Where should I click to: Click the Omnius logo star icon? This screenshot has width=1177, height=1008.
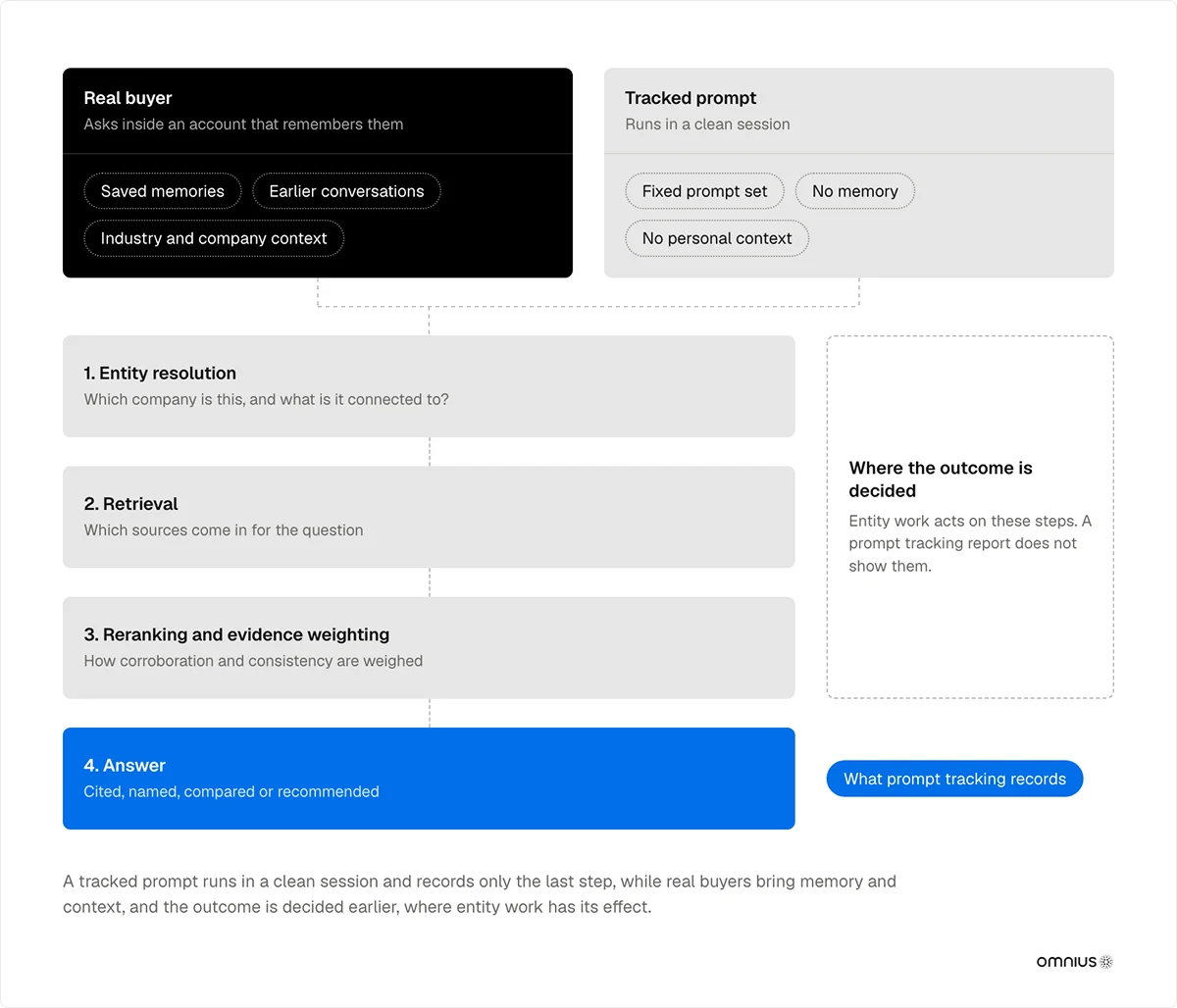1106,962
